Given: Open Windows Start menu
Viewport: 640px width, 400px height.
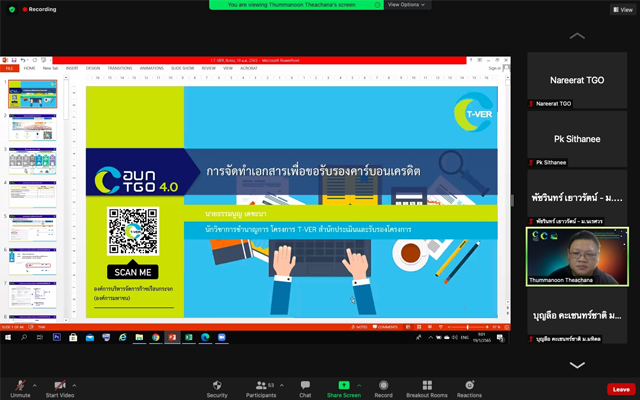Looking at the screenshot, I should point(8,337).
